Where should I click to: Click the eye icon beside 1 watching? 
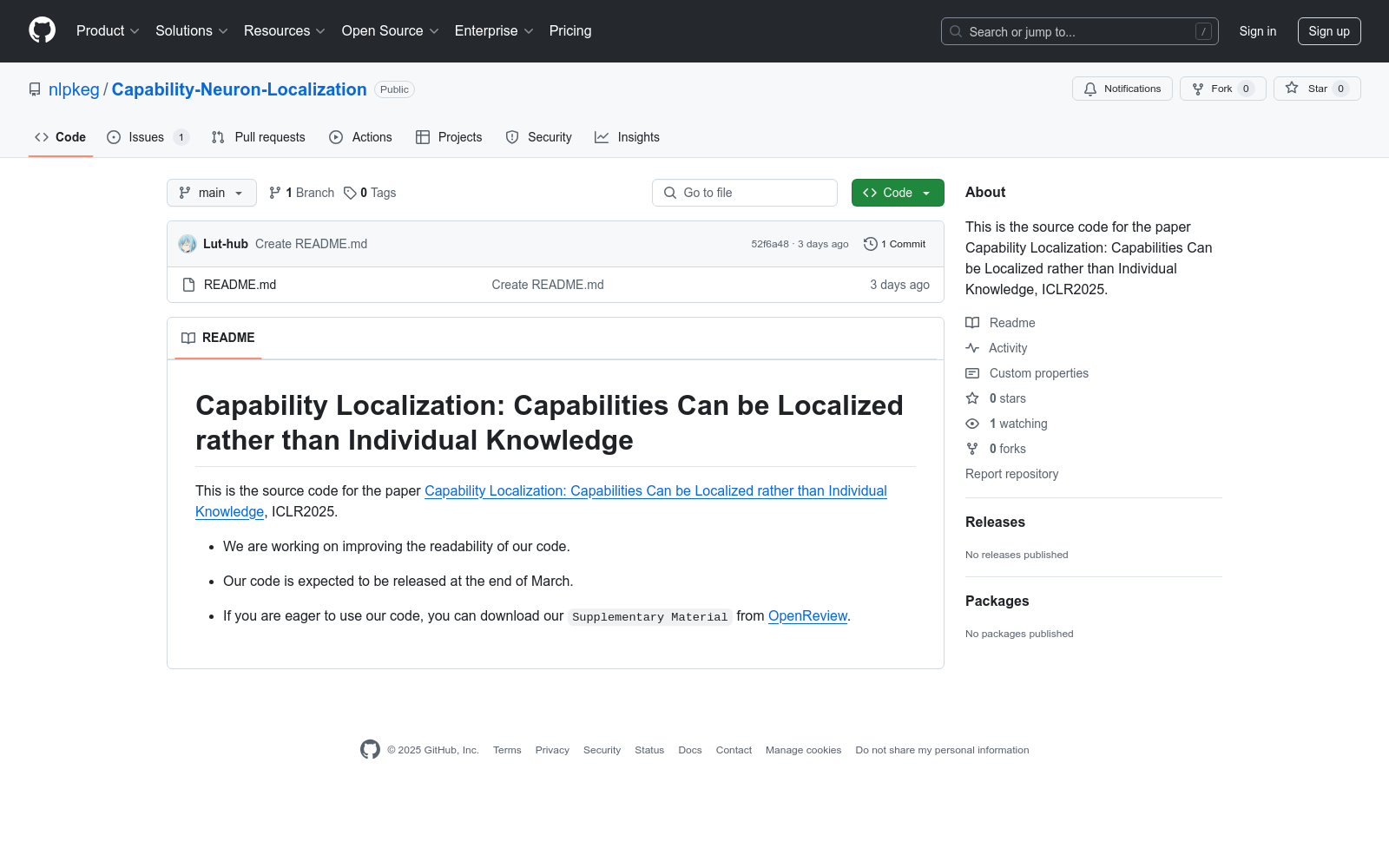click(x=972, y=424)
